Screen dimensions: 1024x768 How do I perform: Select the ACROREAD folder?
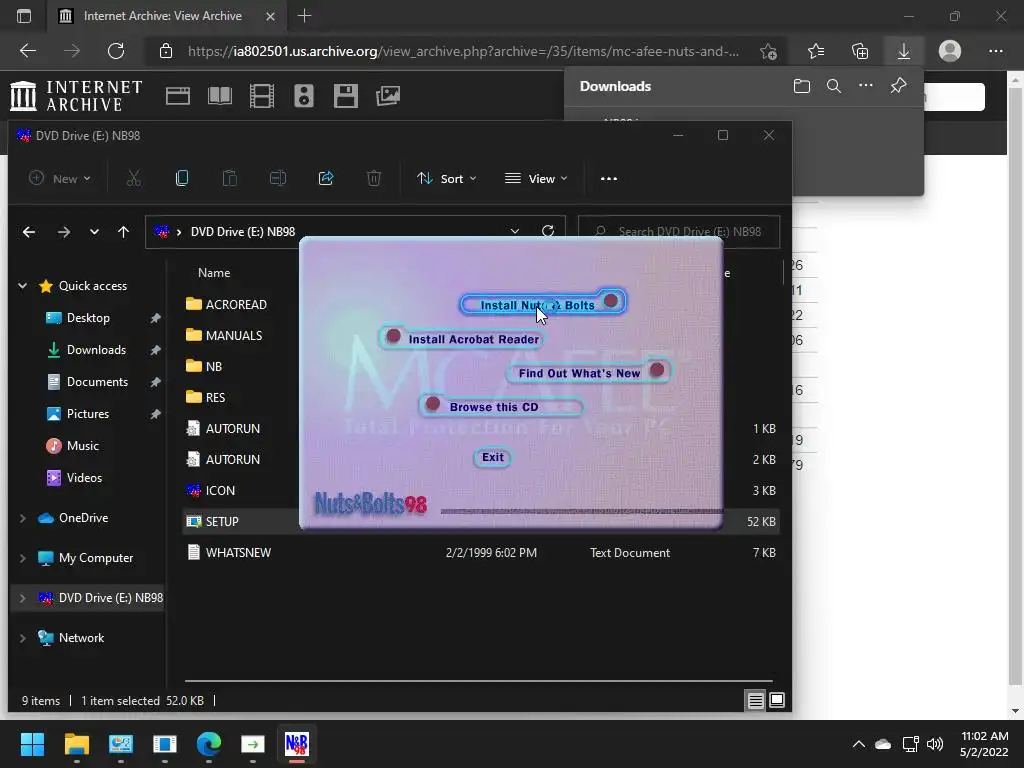(236, 304)
